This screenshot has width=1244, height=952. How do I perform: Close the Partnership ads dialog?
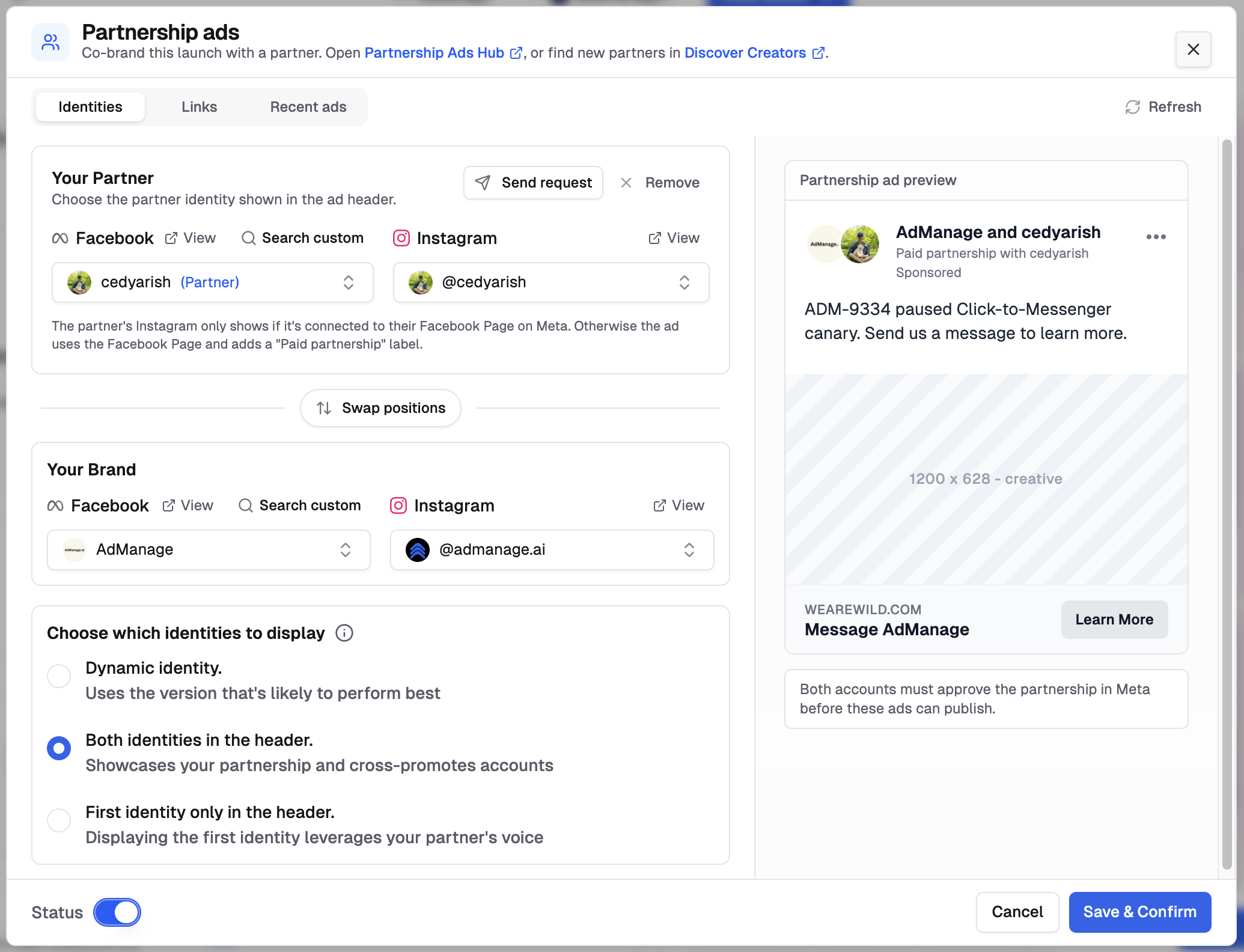click(x=1193, y=49)
